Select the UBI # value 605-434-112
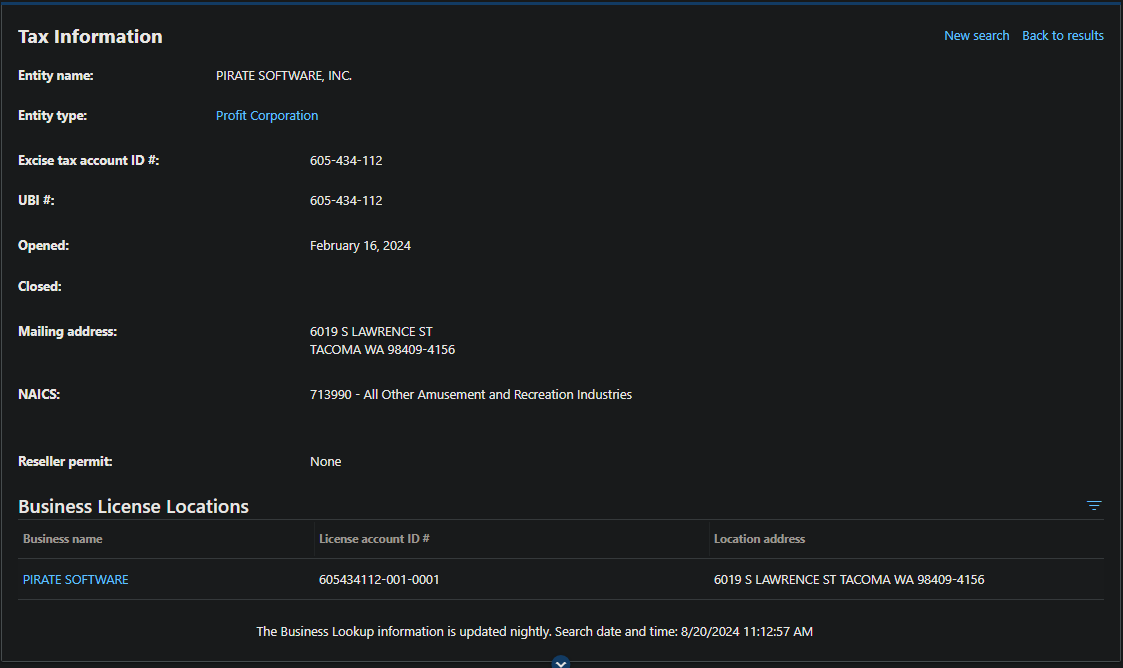The width and height of the screenshot is (1123, 668). coord(346,201)
